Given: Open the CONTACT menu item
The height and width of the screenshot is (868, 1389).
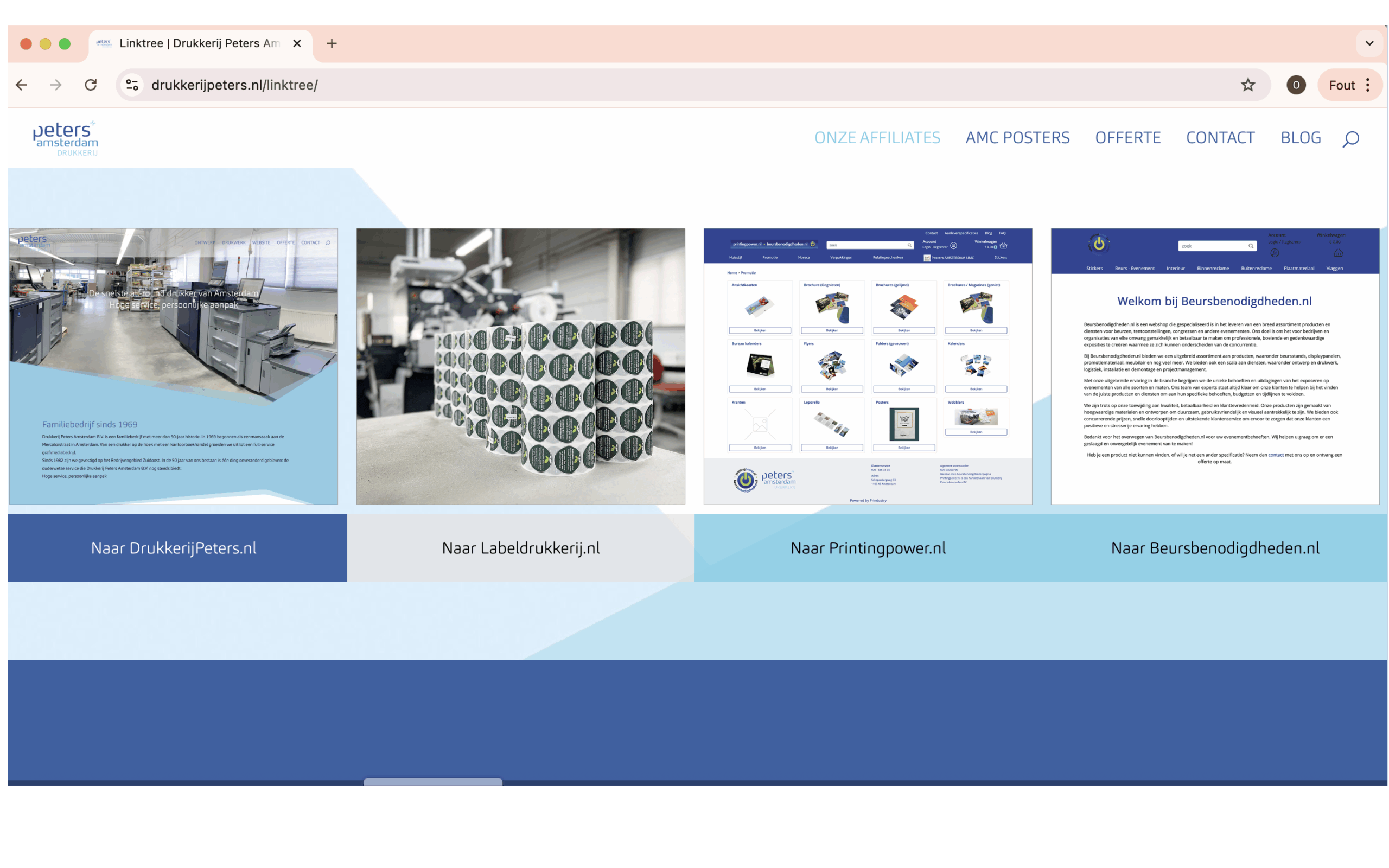Looking at the screenshot, I should pyautogui.click(x=1221, y=138).
